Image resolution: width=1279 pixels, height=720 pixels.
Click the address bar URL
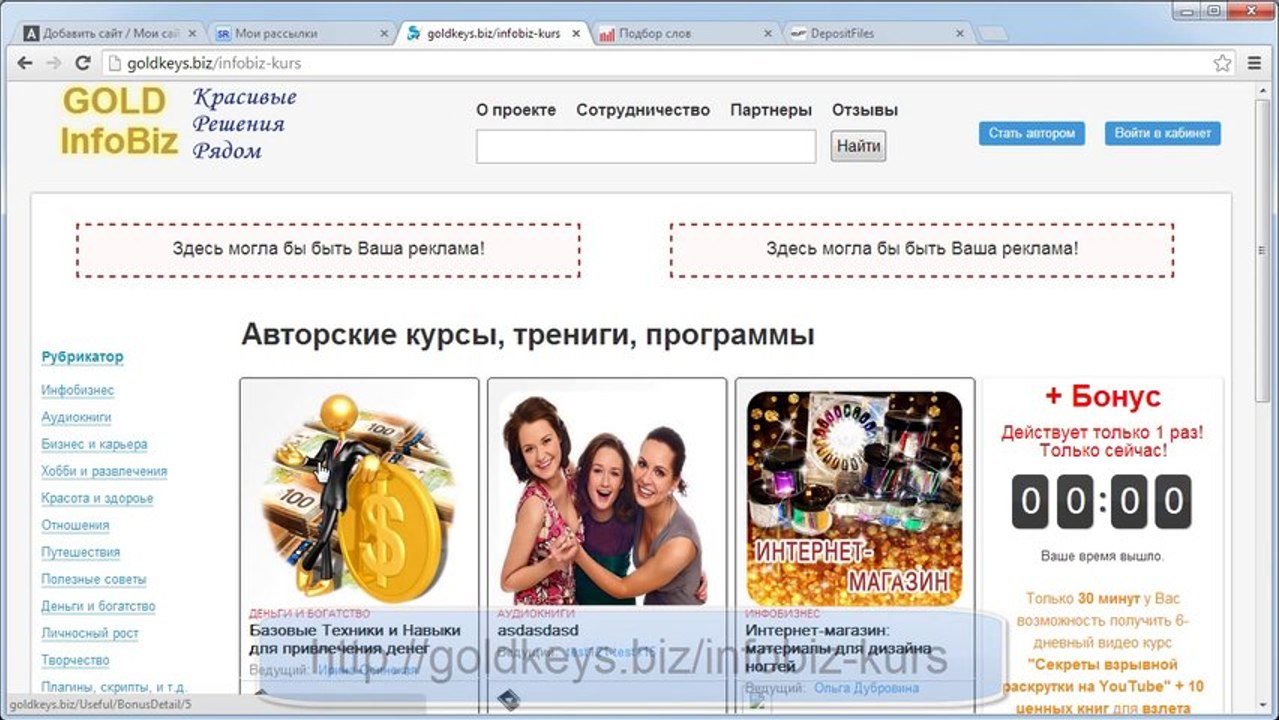(214, 63)
